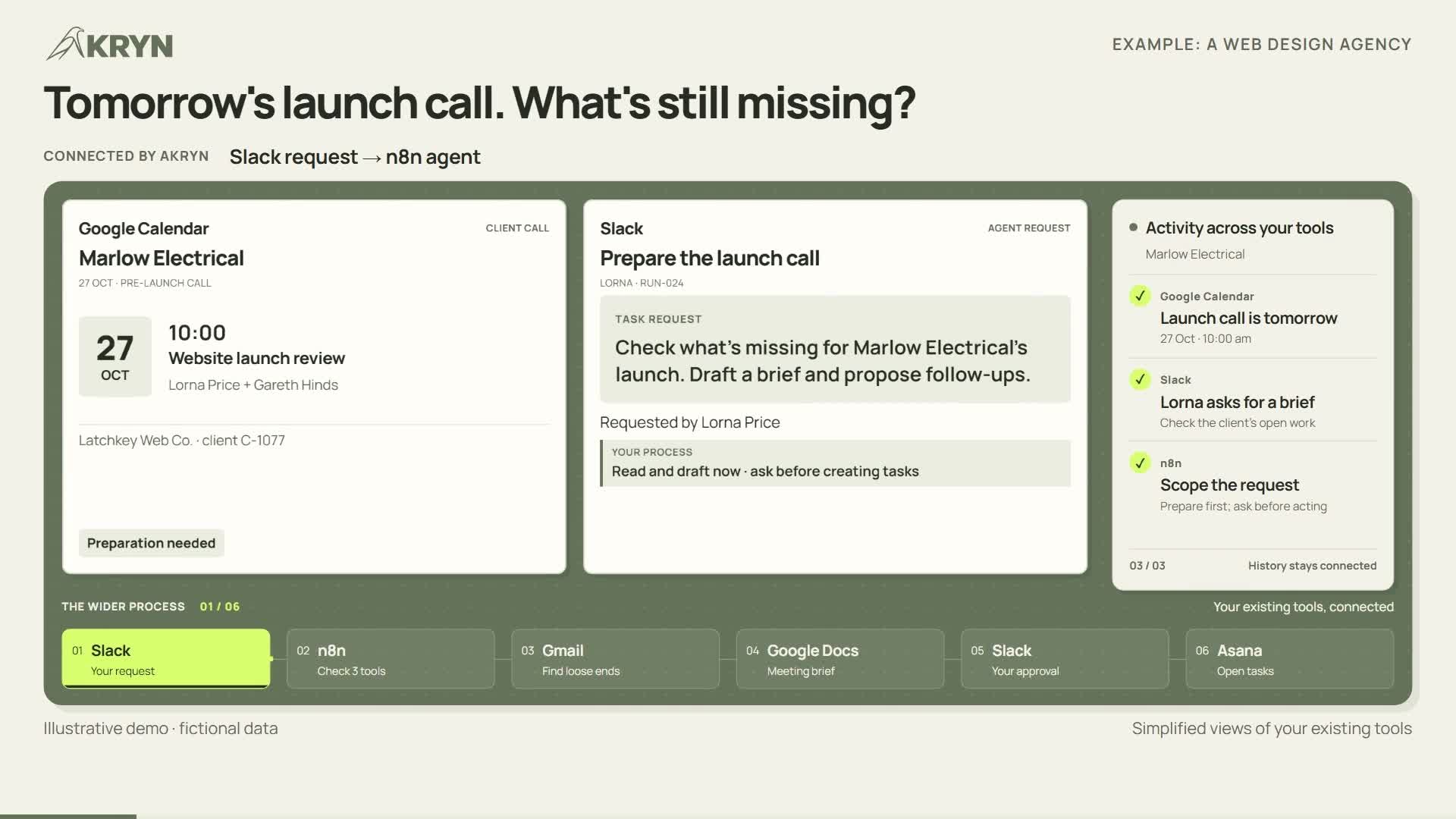
Task: Click 'Slack request → n8n agent' subtitle
Action: click(355, 157)
